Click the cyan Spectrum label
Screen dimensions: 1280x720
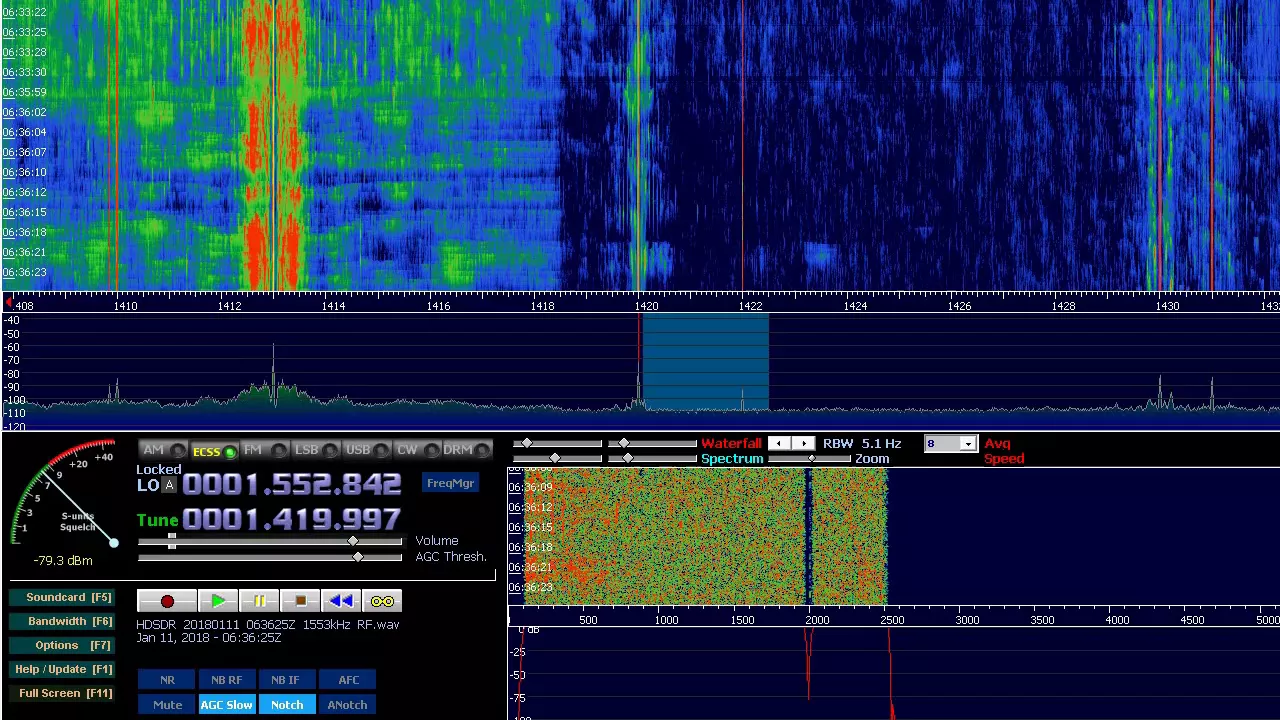coord(732,459)
